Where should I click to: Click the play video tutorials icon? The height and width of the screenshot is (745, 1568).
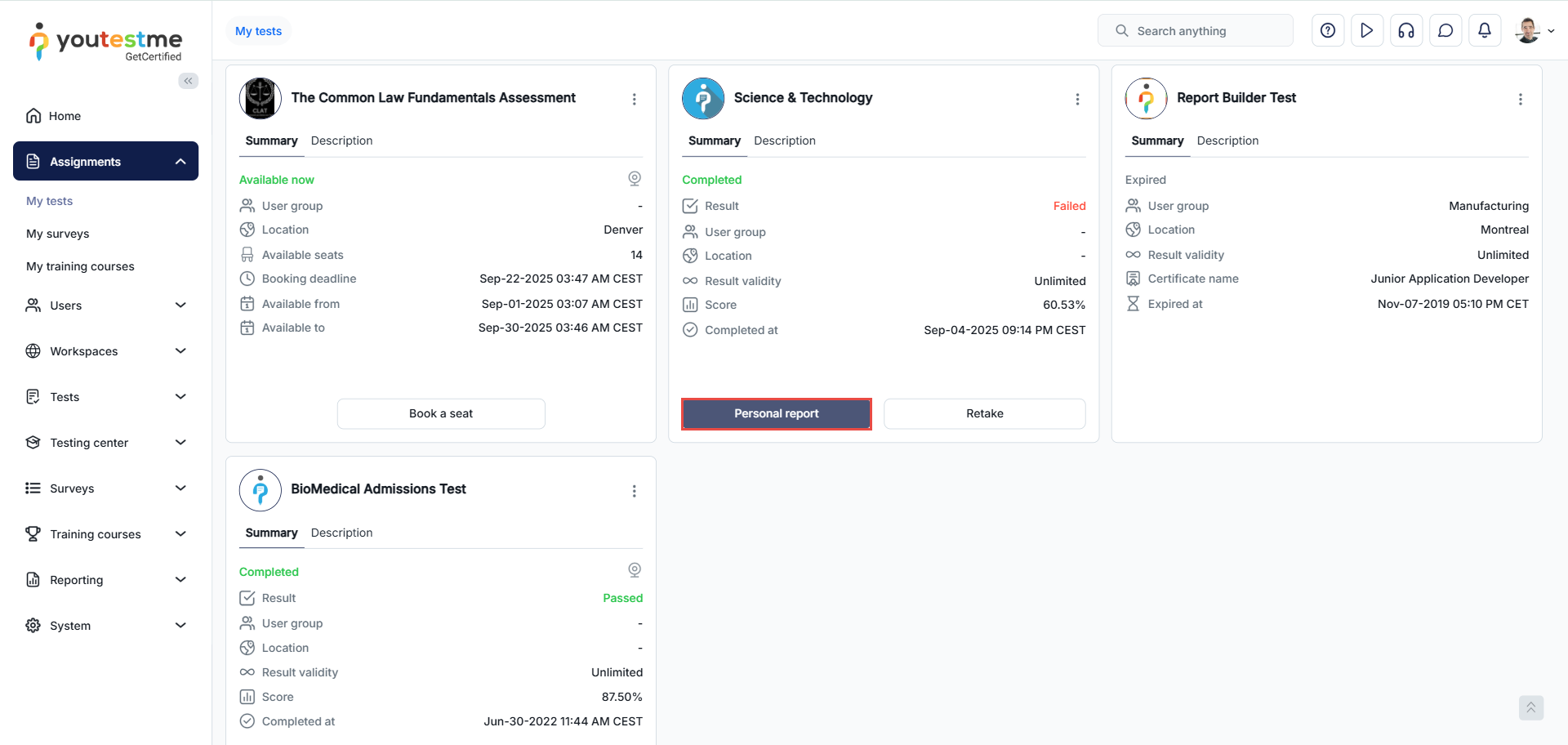point(1367,31)
